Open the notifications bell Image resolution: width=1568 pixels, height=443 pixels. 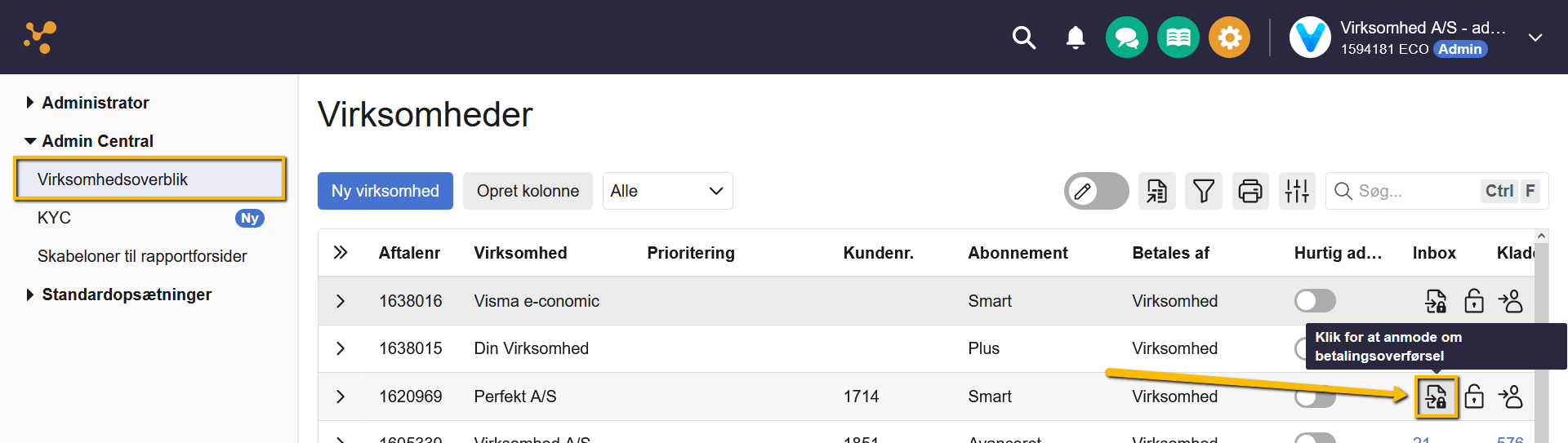1076,38
